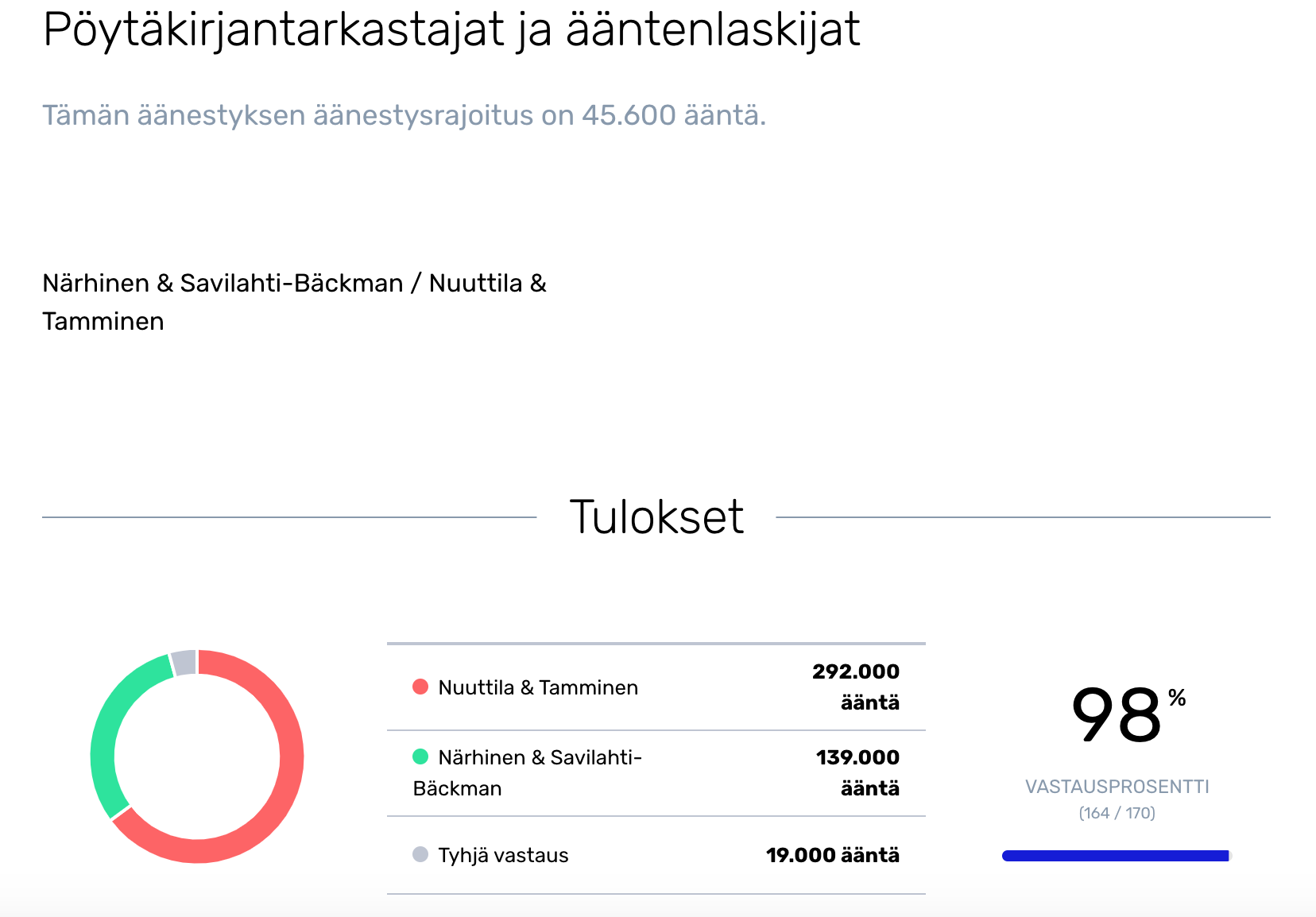Click the 19.000 ääntä vote count
Viewport: 1316px width, 917px height.
832,855
